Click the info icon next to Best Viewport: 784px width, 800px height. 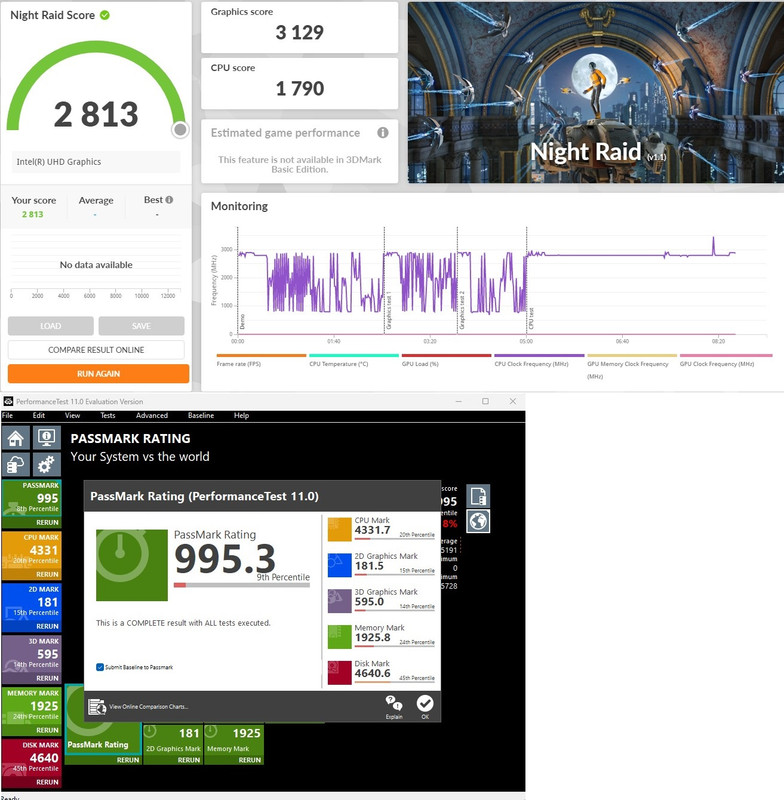tap(169, 199)
